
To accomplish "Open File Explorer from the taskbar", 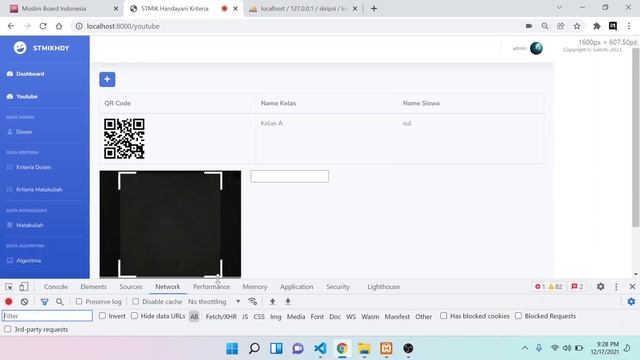I will [364, 348].
